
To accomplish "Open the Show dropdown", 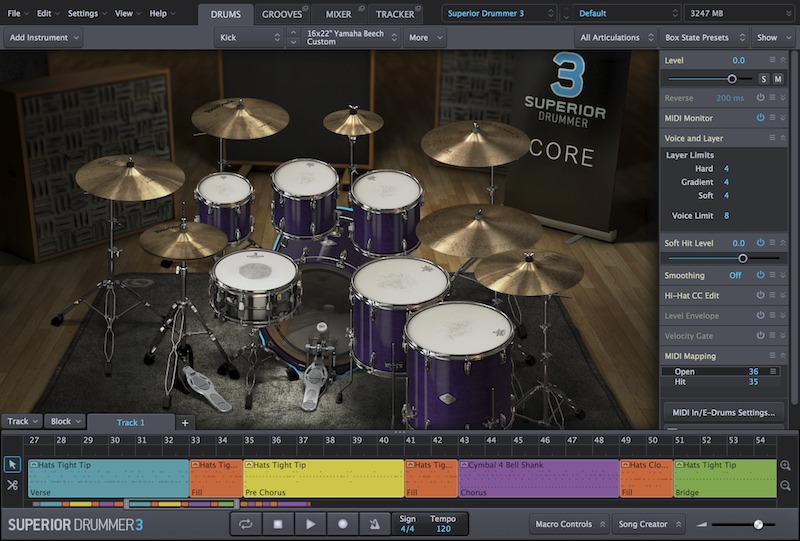I will click(x=771, y=37).
